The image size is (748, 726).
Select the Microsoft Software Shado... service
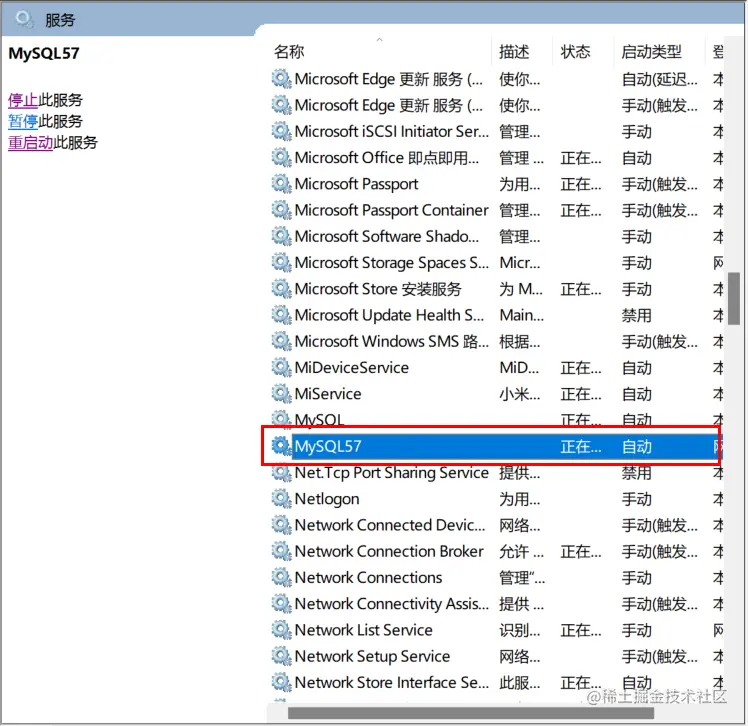coord(387,236)
